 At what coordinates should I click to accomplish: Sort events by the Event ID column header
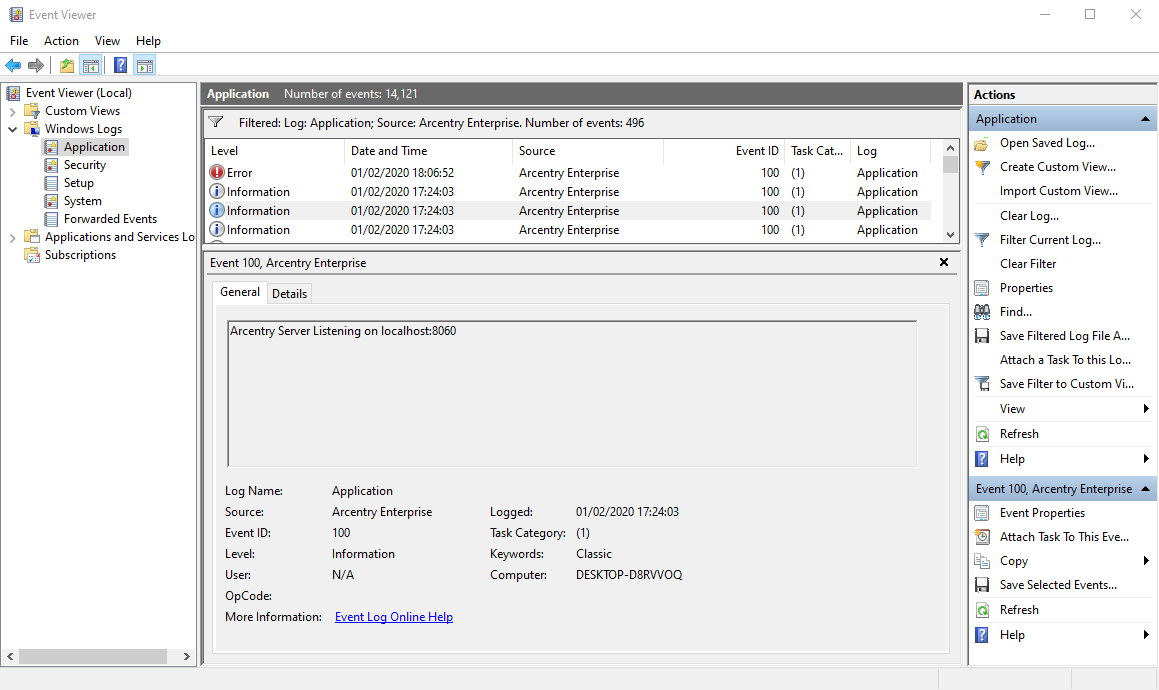[x=724, y=151]
